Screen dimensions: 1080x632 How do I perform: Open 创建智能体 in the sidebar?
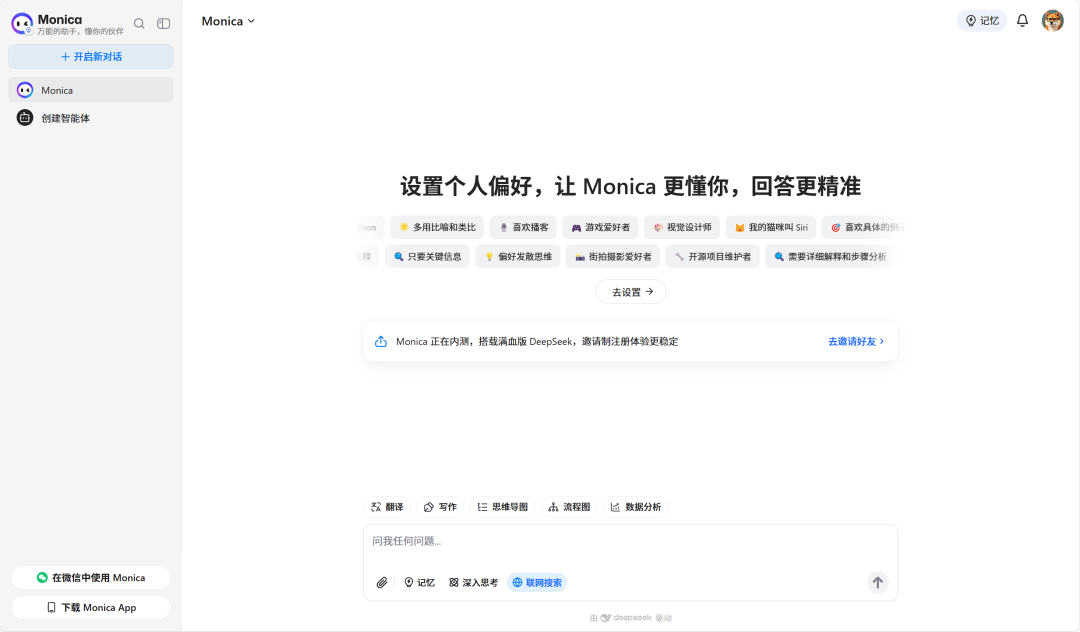tap(91, 118)
